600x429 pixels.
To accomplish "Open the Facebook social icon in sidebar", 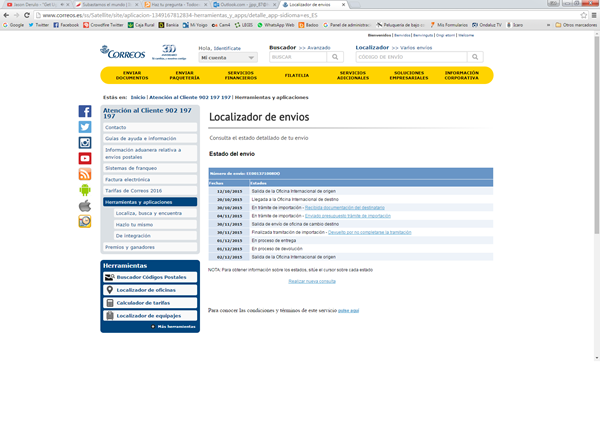I will point(85,111).
